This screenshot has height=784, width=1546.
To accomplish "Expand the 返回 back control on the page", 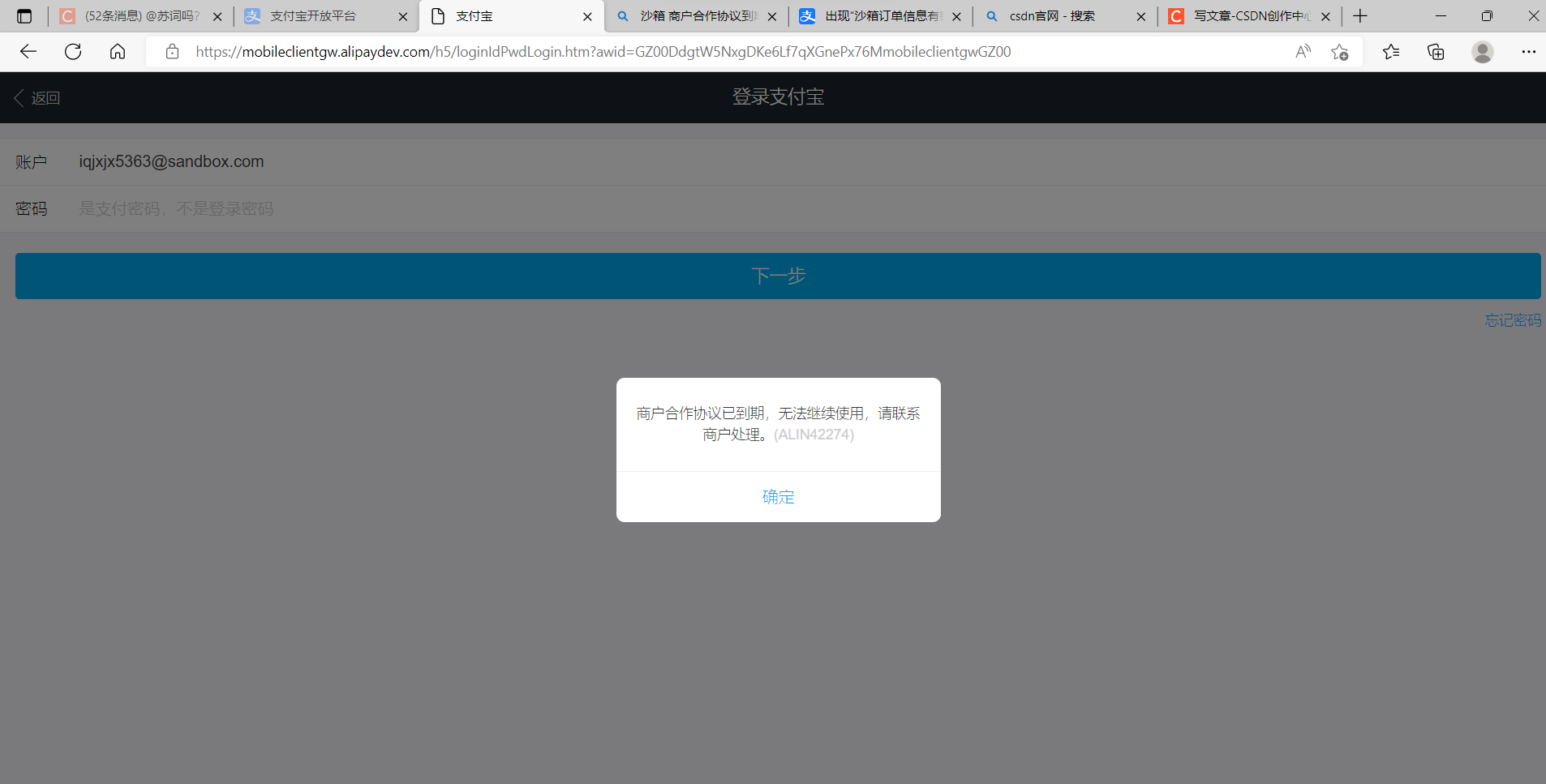I will pyautogui.click(x=37, y=97).
